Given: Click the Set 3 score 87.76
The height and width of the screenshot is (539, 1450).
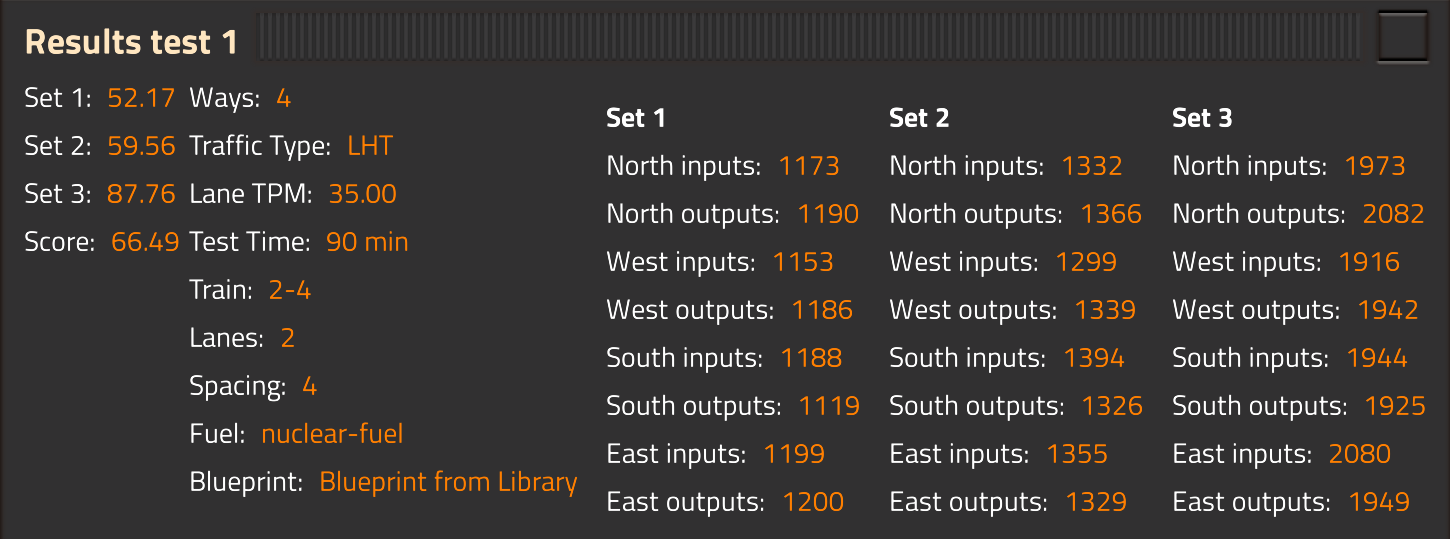Looking at the screenshot, I should (x=141, y=194).
